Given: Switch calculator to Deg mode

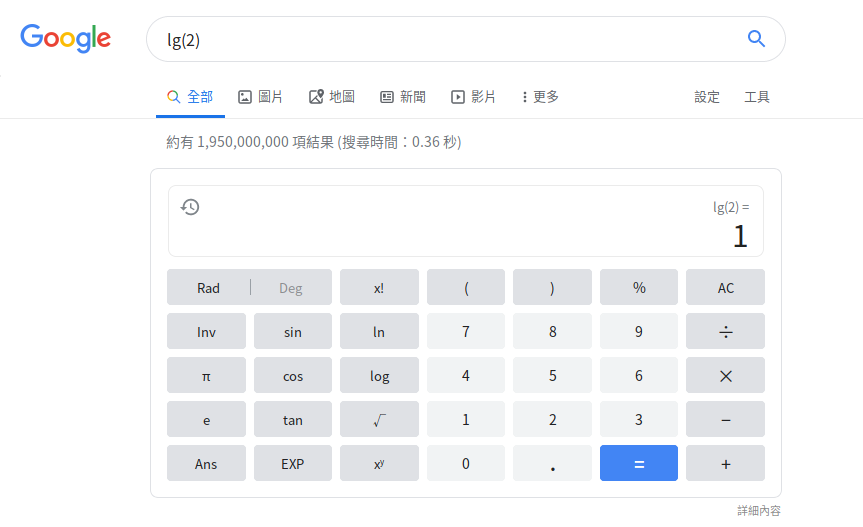Looking at the screenshot, I should (290, 288).
